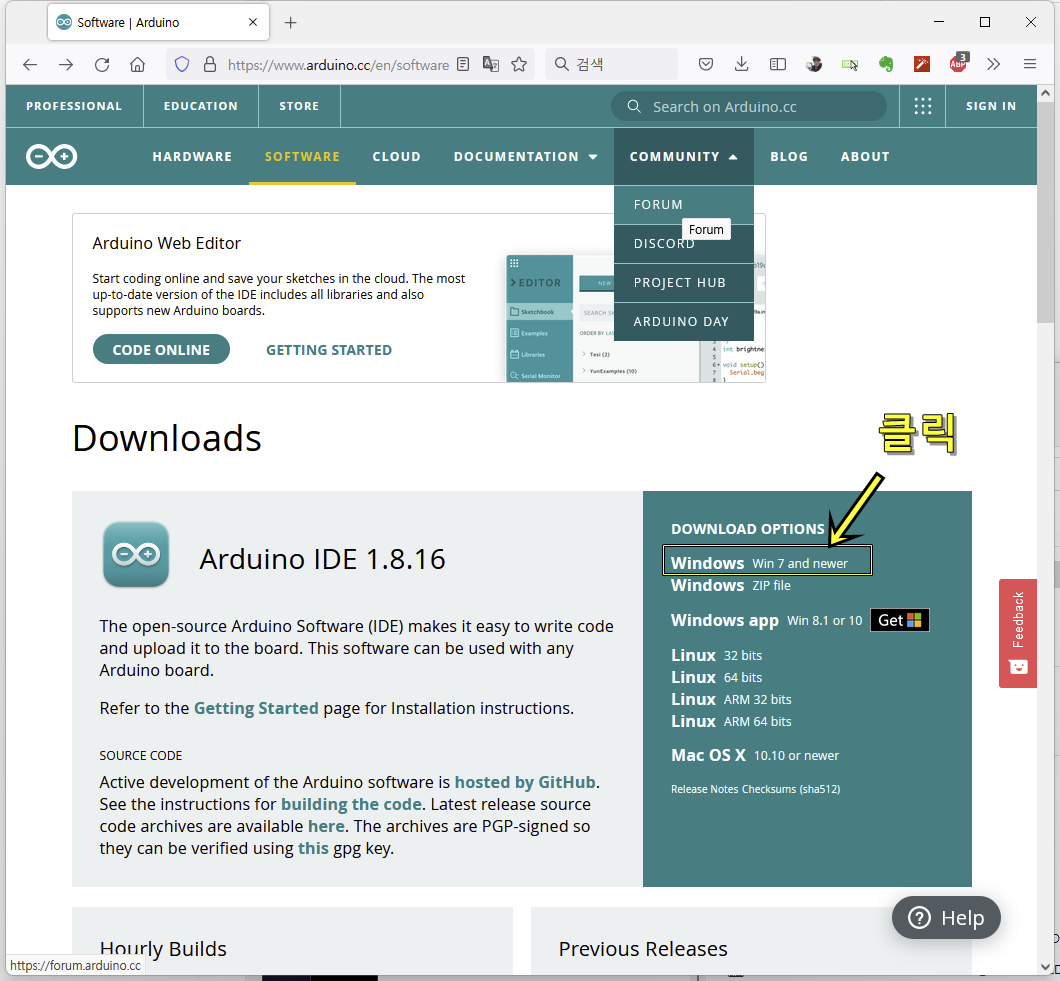Go to the browser Home page
The image size is (1060, 981).
coord(137,64)
